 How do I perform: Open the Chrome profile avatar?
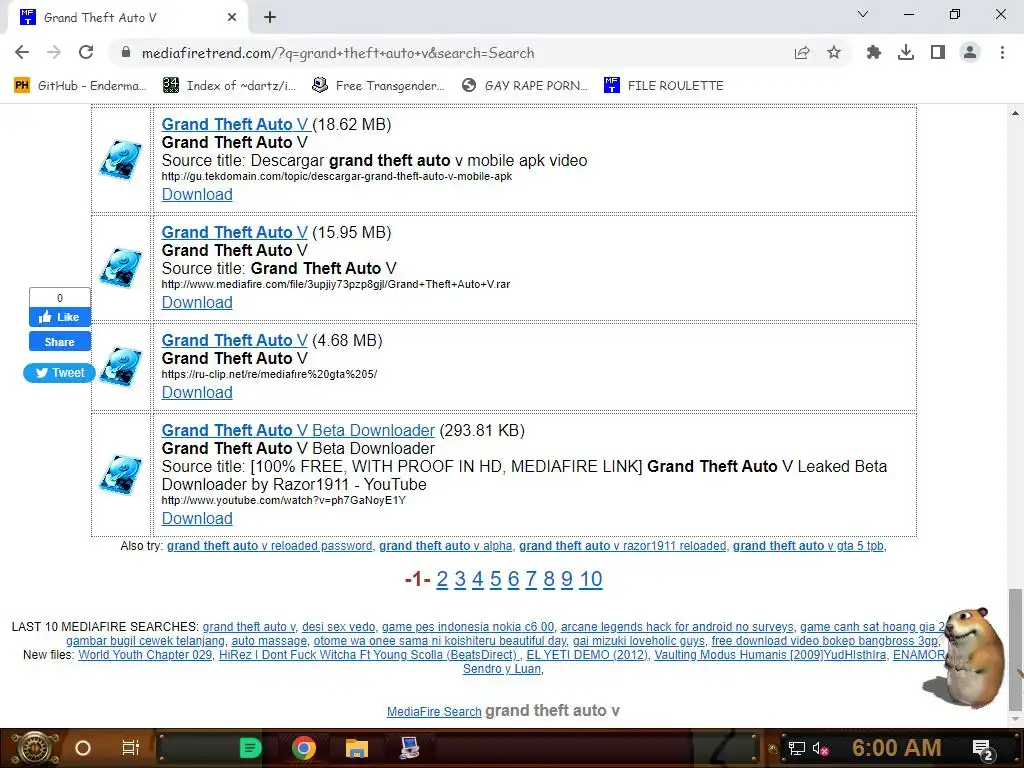click(x=970, y=53)
